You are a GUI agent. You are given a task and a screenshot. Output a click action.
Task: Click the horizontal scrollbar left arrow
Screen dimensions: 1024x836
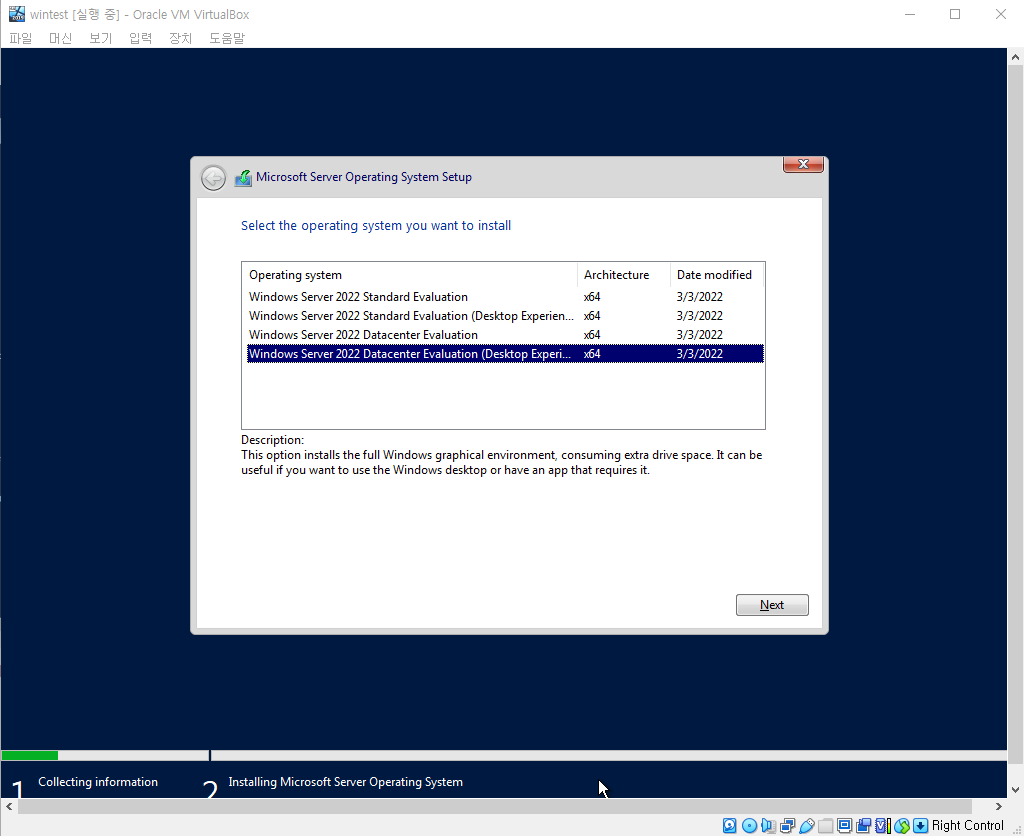pyautogui.click(x=8, y=807)
